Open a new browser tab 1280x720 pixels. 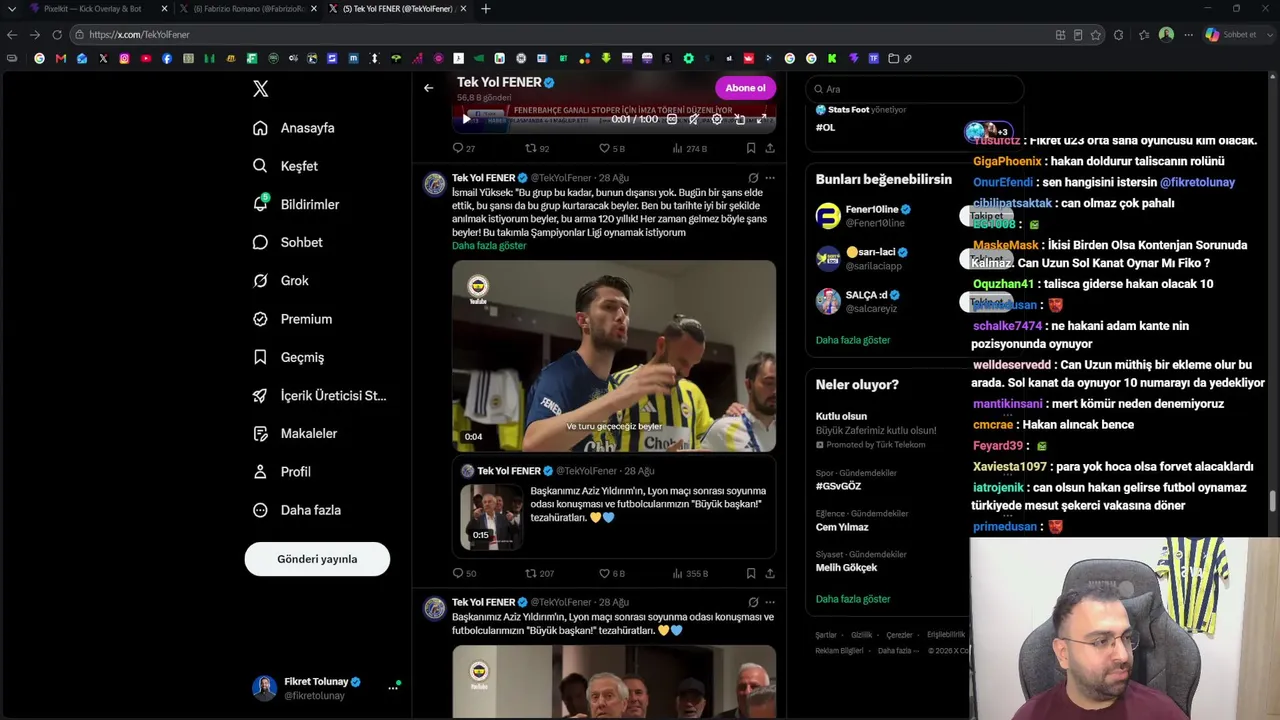pos(486,9)
